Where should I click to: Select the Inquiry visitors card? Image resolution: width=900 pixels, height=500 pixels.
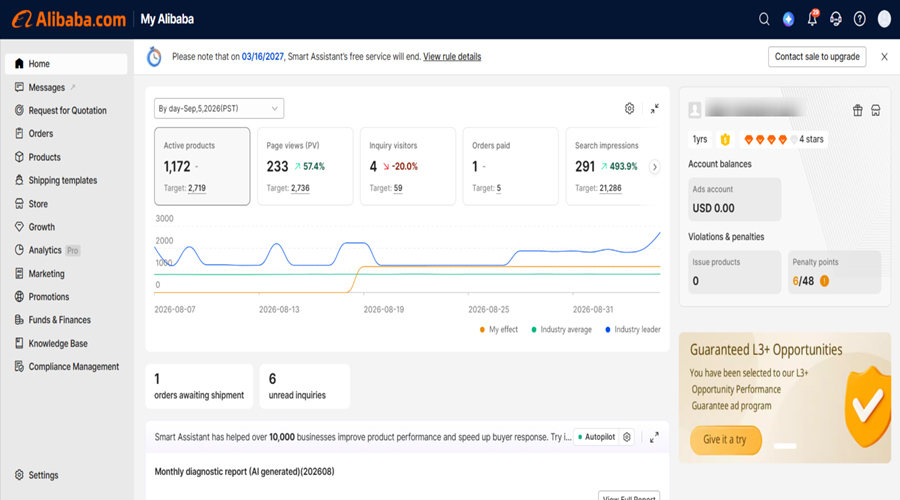pyautogui.click(x=408, y=166)
